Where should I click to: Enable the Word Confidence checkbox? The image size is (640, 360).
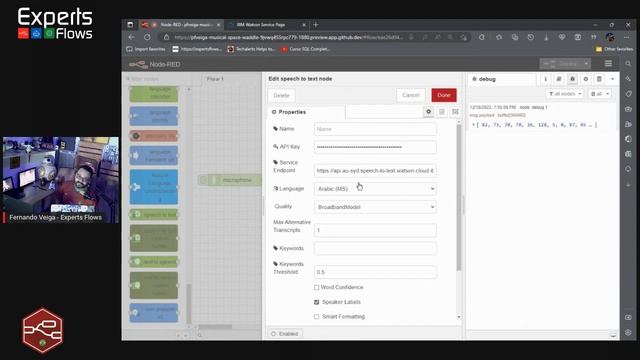point(316,288)
